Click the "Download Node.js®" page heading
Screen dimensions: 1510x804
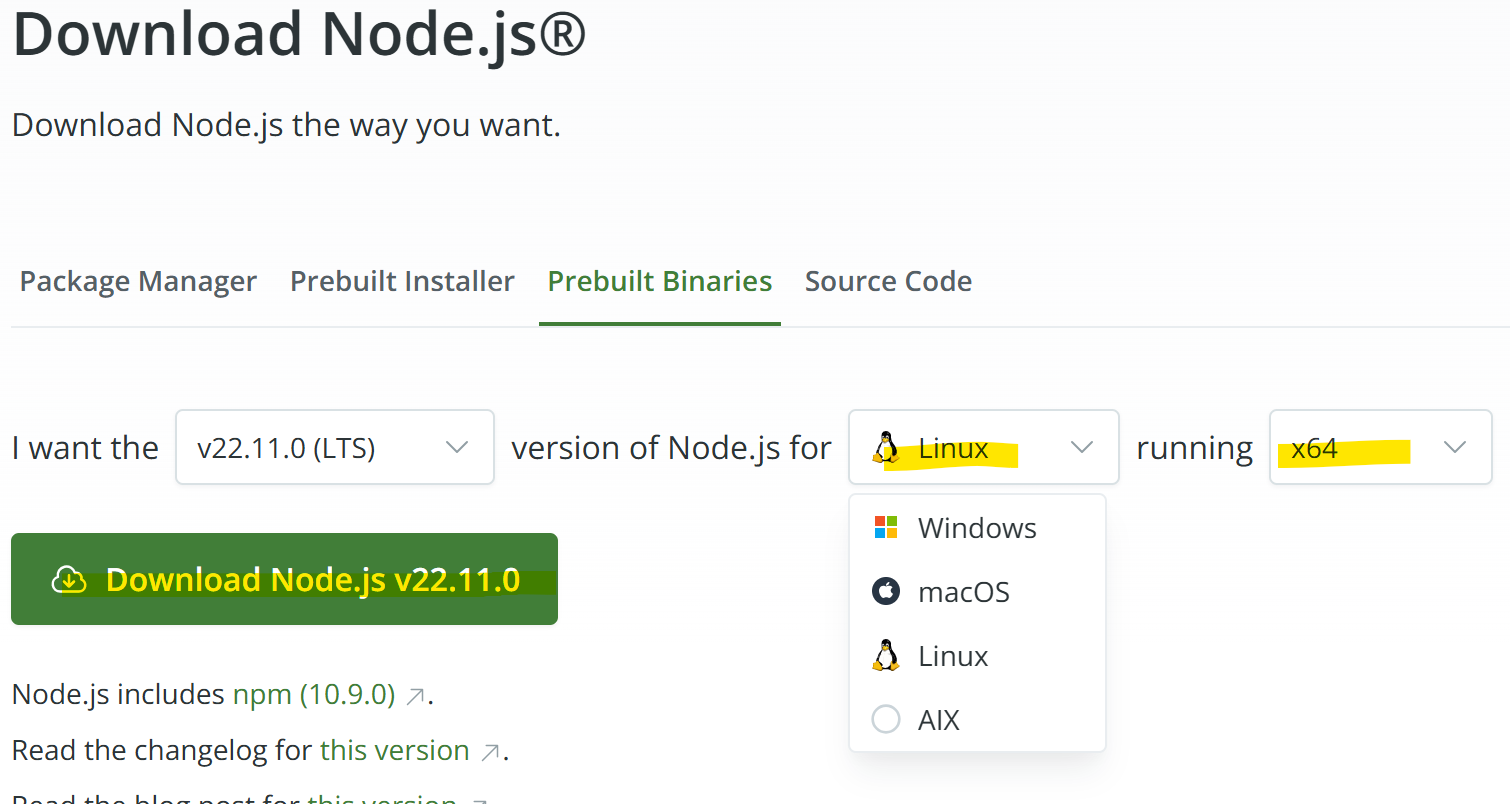[x=299, y=34]
